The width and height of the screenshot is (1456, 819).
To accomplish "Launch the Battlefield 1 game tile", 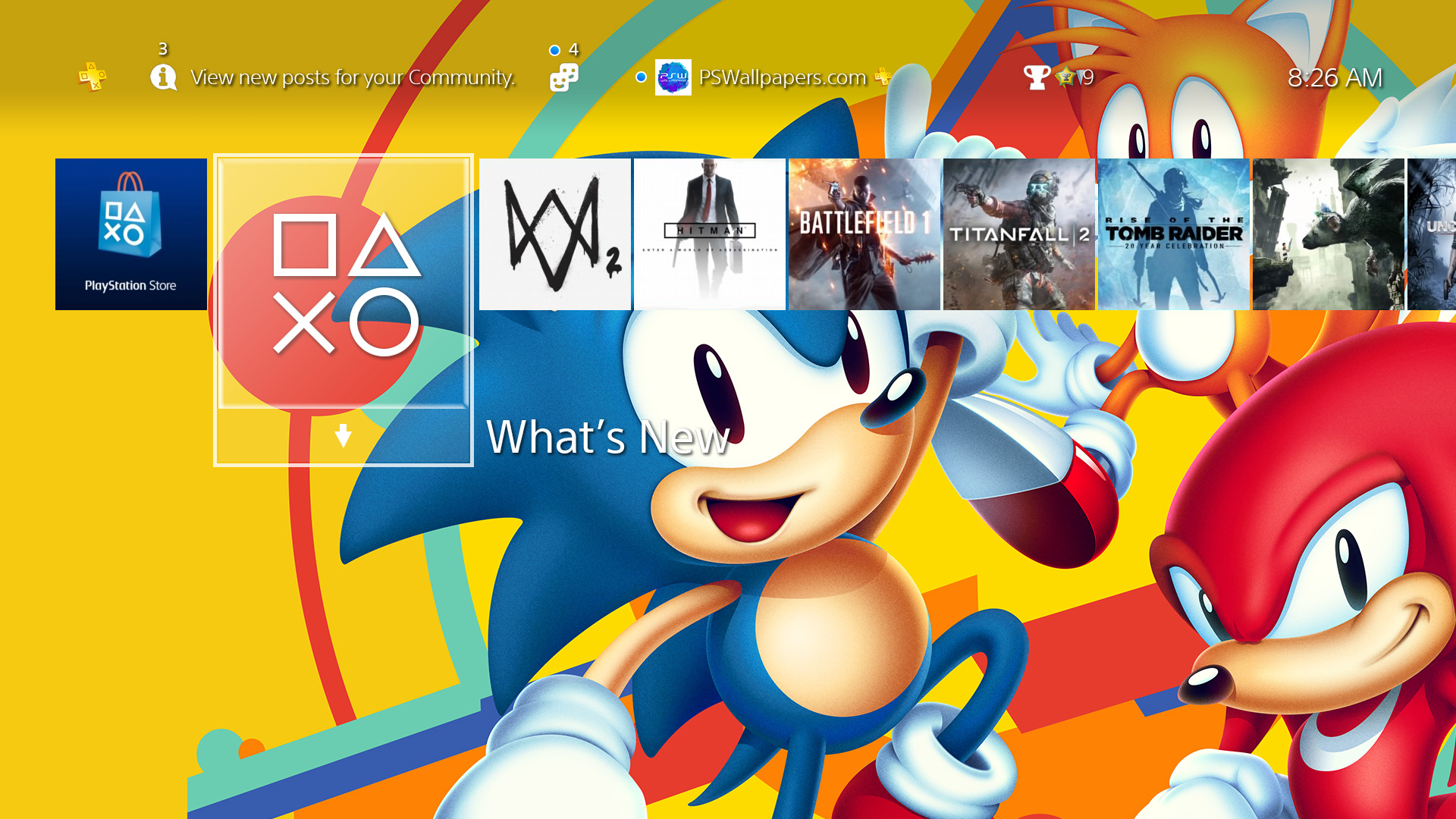I will pos(864,234).
